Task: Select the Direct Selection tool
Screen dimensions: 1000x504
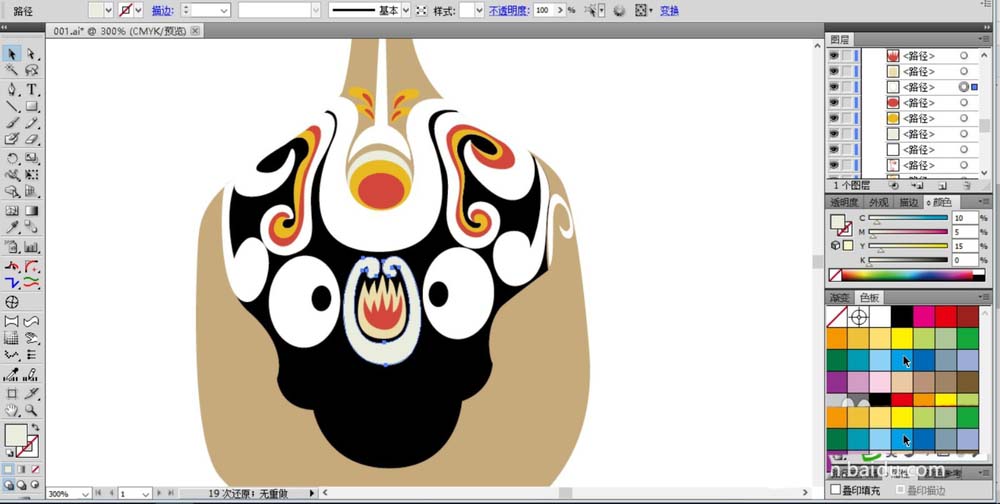Action: coord(32,54)
